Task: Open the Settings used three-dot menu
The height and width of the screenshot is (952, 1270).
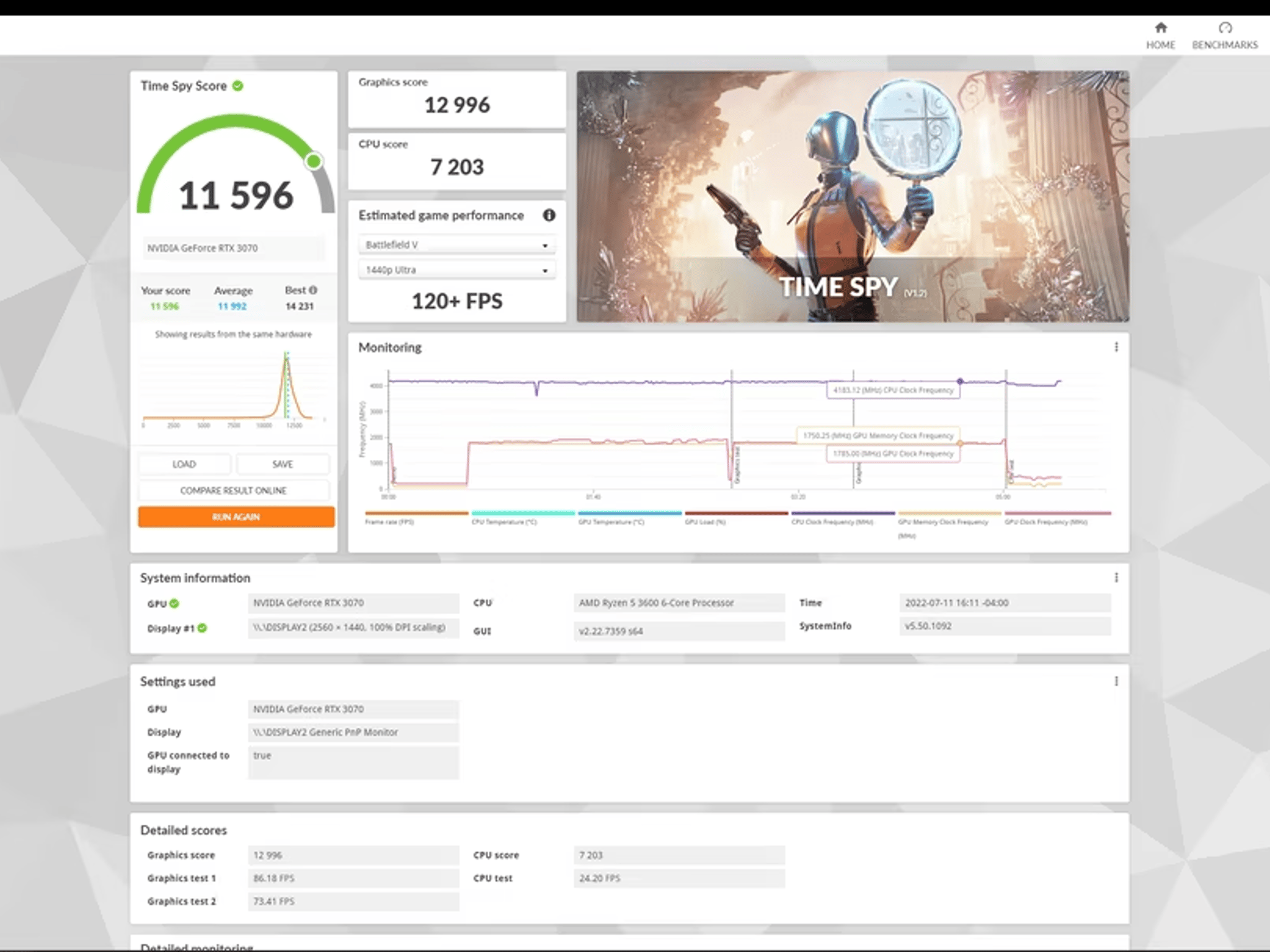Action: point(1116,681)
